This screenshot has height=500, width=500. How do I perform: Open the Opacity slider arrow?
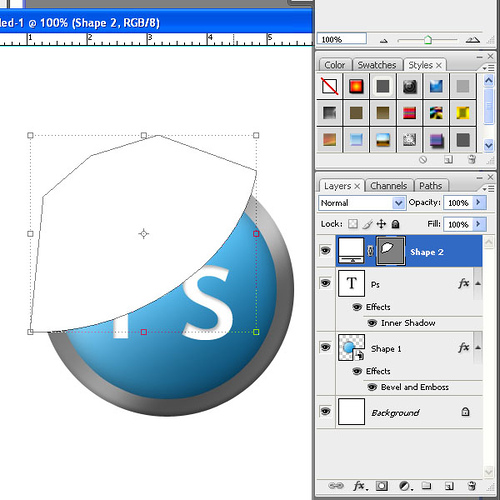[x=479, y=202]
